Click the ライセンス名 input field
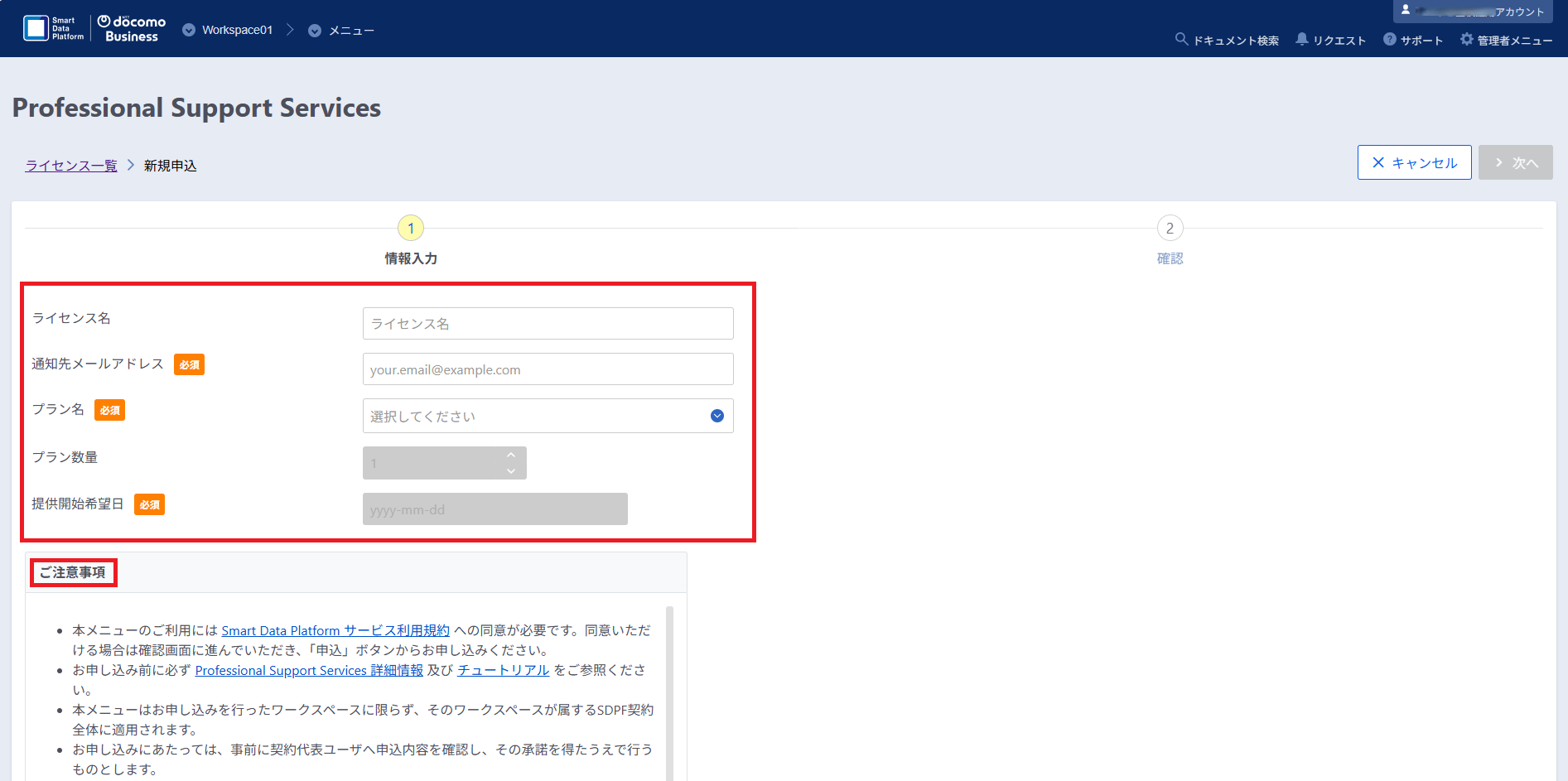The height and width of the screenshot is (781, 1568). click(548, 323)
